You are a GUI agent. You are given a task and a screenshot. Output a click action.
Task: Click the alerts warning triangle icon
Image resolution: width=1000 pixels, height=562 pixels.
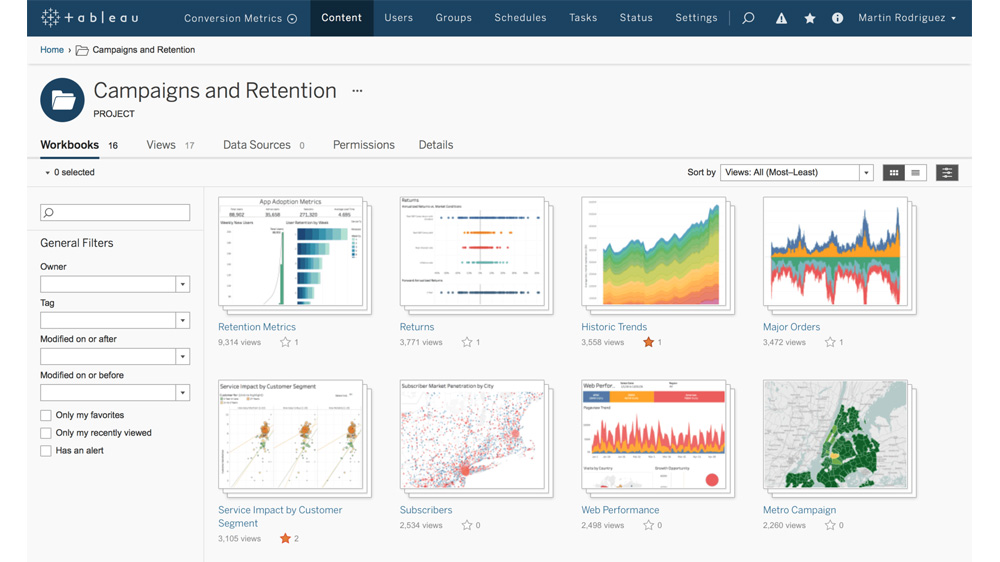click(x=782, y=18)
